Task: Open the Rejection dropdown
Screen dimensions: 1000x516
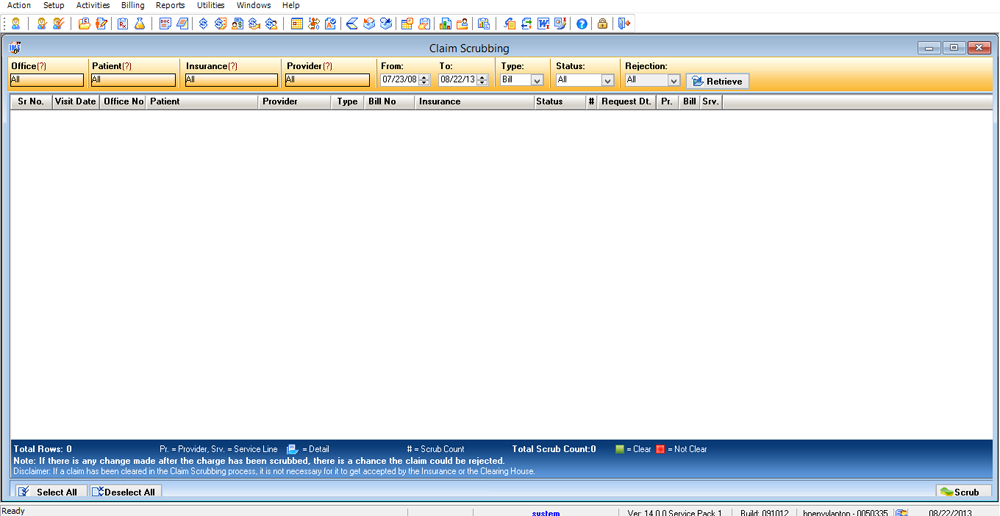Action: [x=673, y=81]
